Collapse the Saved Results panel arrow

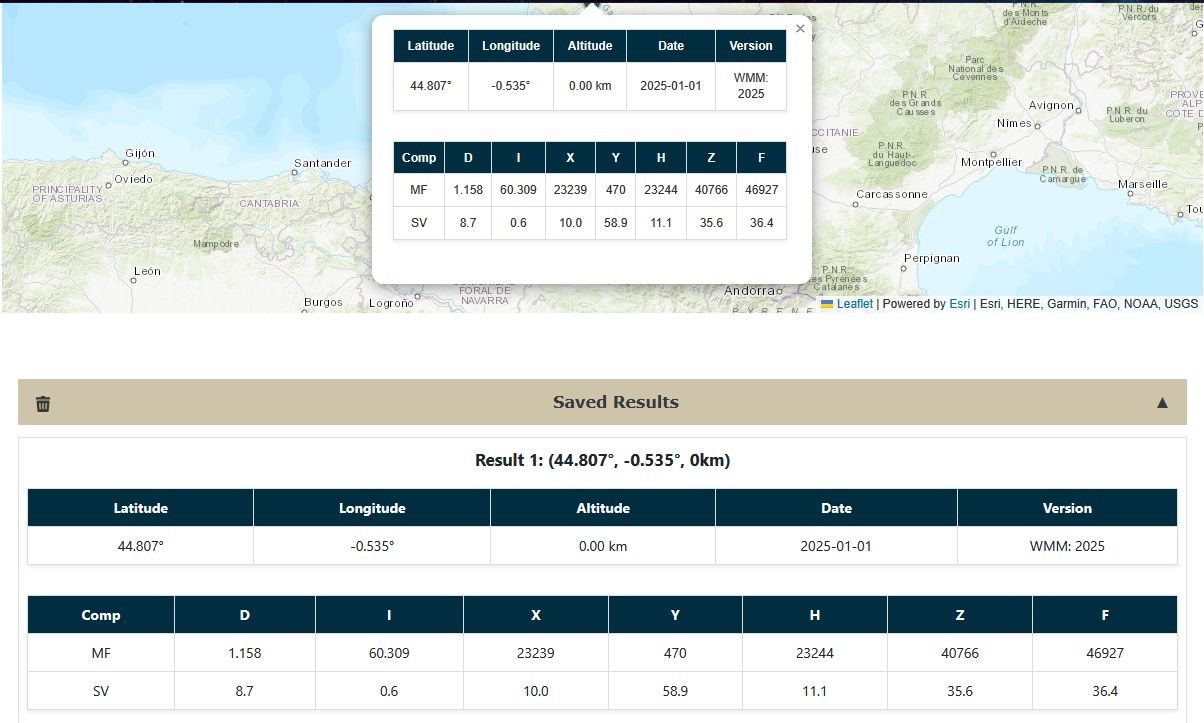point(1162,403)
